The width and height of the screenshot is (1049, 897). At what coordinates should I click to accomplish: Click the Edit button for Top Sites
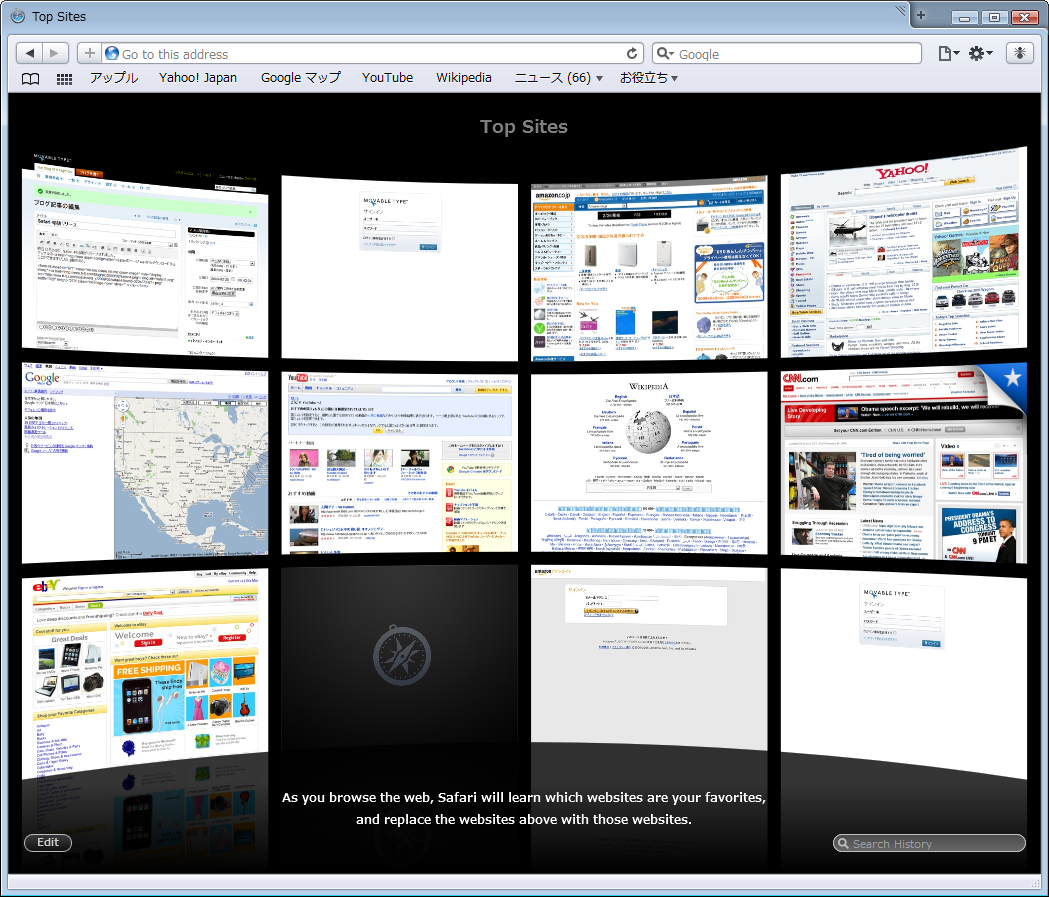click(47, 842)
